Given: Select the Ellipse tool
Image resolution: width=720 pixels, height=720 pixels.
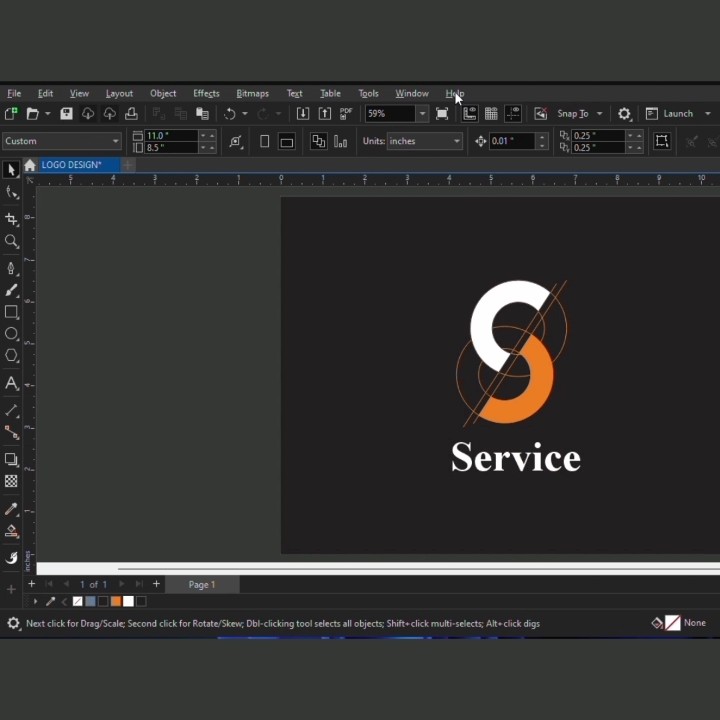Looking at the screenshot, I should tap(11, 334).
